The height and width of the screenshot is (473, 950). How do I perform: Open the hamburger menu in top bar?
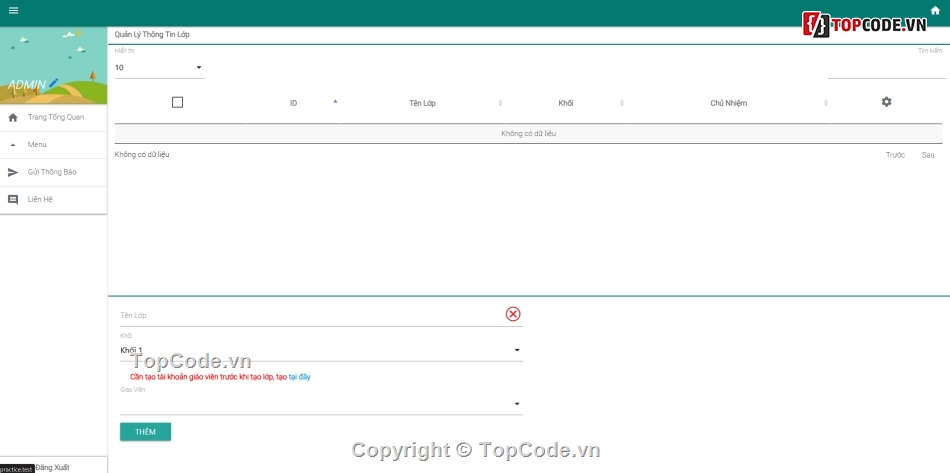coord(13,10)
